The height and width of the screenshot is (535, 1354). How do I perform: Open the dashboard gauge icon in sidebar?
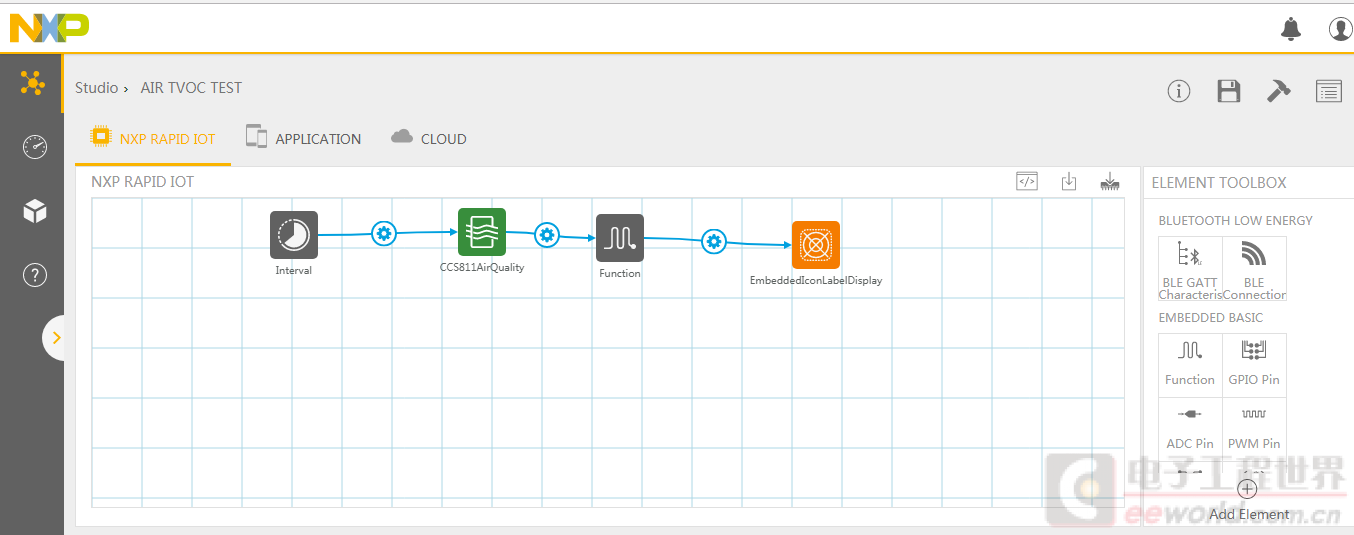(34, 147)
